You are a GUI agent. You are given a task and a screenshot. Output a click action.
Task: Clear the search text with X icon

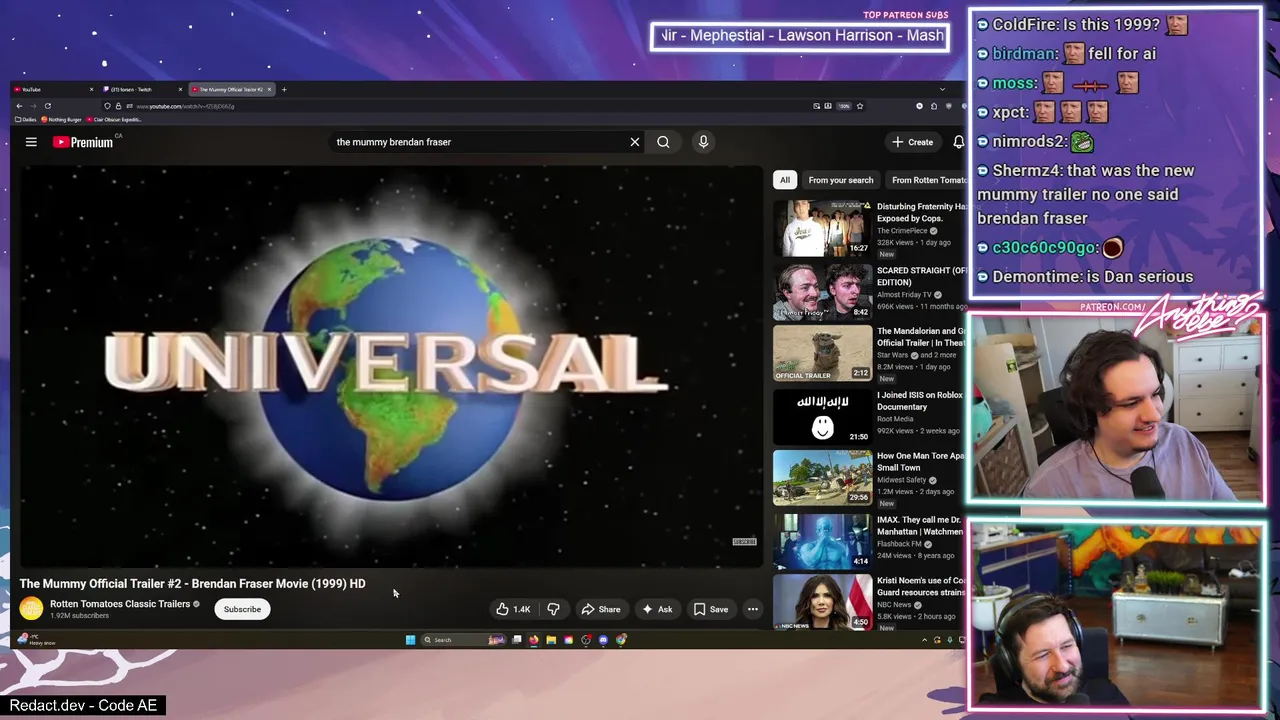click(x=634, y=142)
